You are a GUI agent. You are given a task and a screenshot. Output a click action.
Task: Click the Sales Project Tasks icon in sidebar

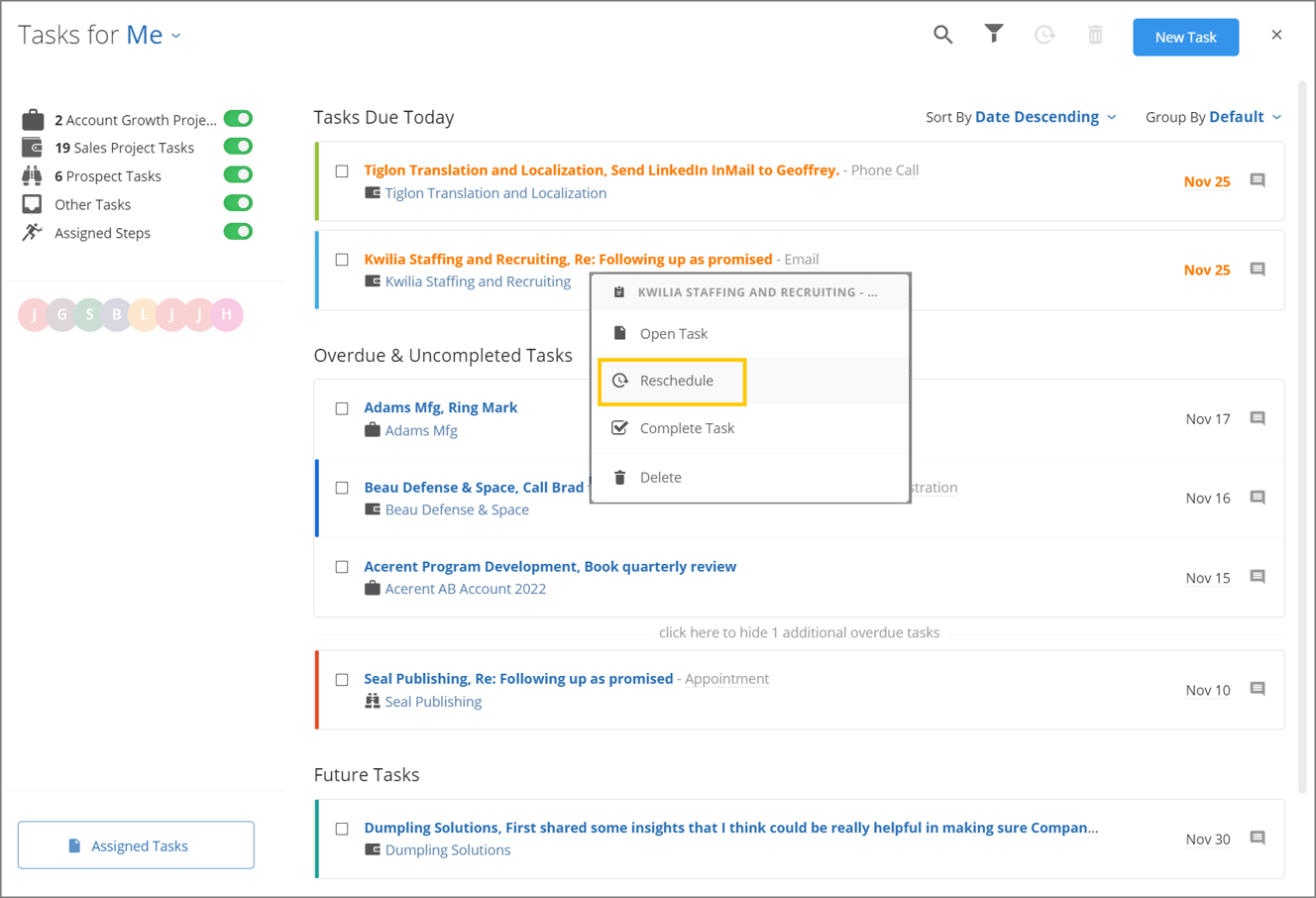pyautogui.click(x=34, y=147)
